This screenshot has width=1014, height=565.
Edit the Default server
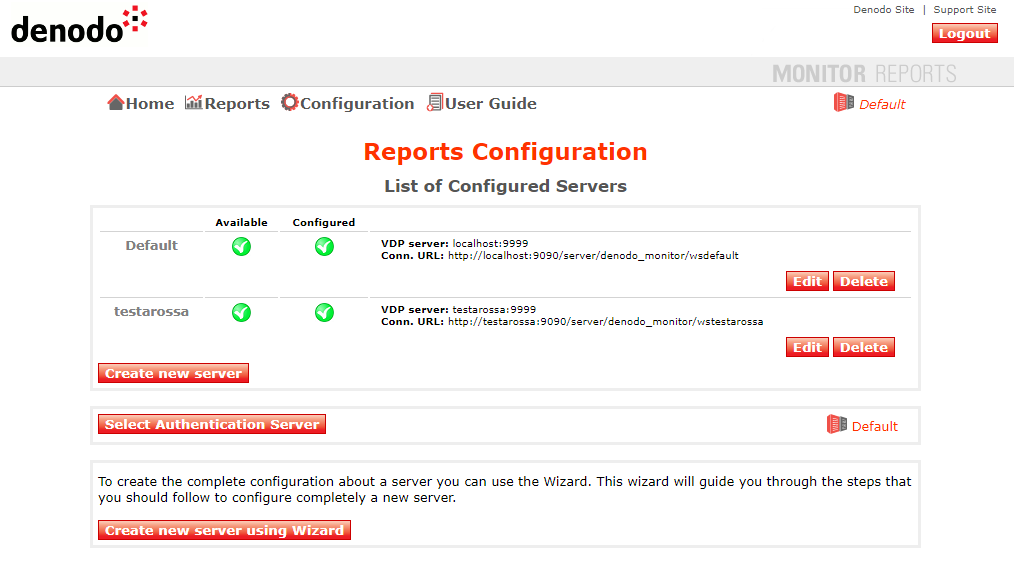[807, 281]
